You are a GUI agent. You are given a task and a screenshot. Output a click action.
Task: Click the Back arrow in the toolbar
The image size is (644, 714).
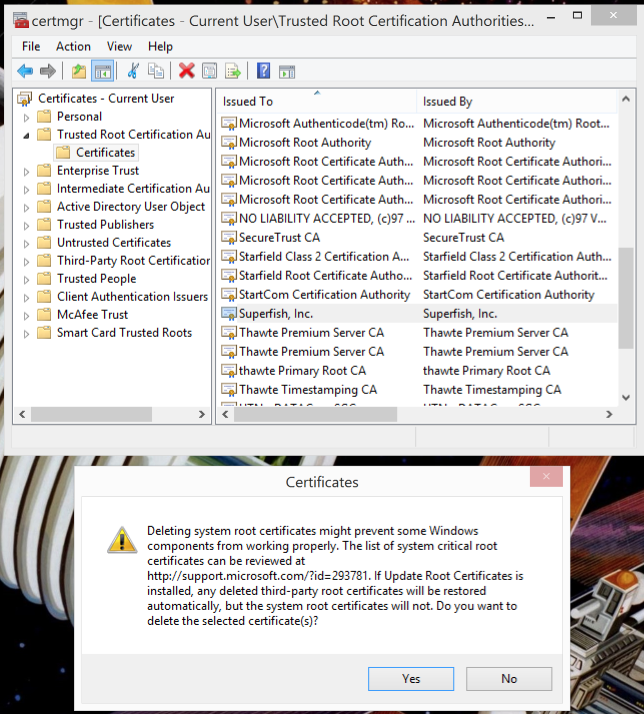coord(24,71)
